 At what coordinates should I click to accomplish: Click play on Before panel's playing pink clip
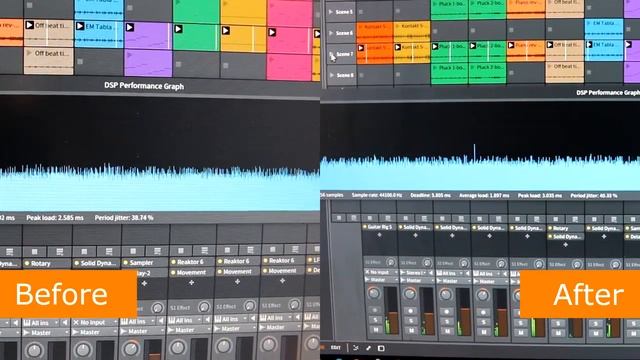point(272,32)
